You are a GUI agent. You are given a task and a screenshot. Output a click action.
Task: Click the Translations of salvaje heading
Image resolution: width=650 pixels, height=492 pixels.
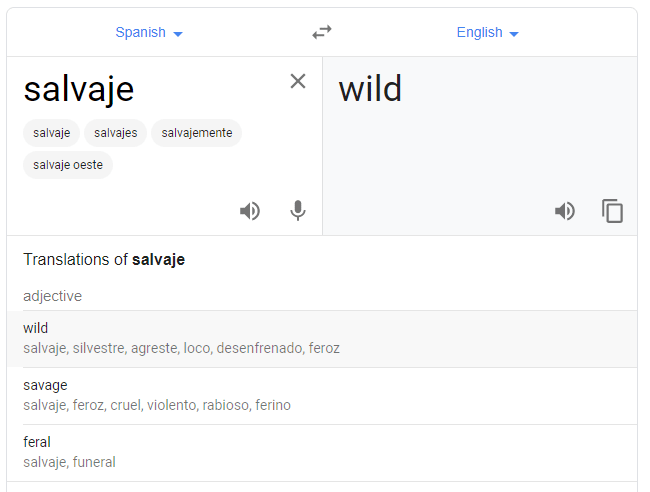[104, 259]
